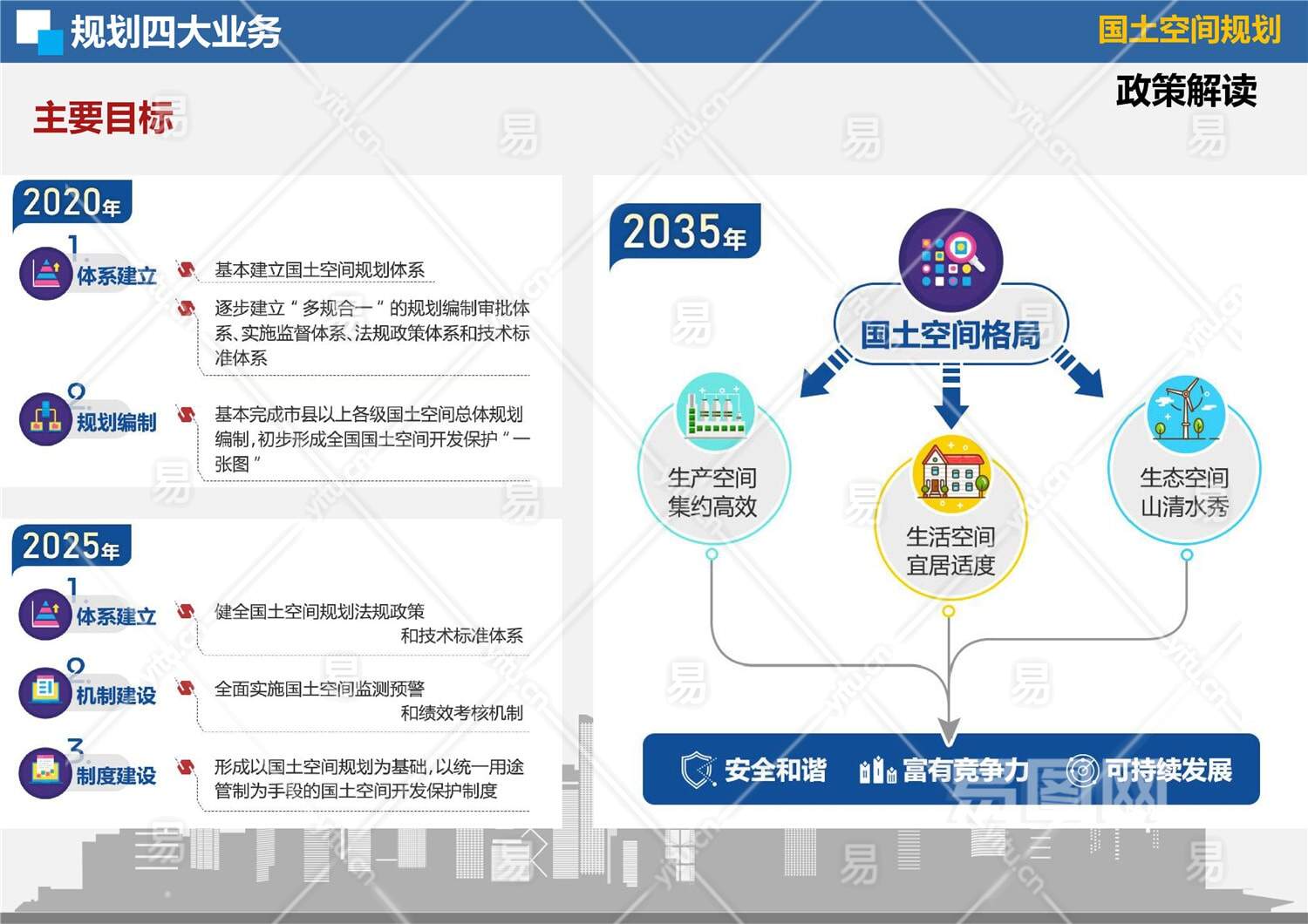Click the paragraph starting 基本完成市县以上
This screenshot has width=1308, height=924.
click(x=372, y=439)
